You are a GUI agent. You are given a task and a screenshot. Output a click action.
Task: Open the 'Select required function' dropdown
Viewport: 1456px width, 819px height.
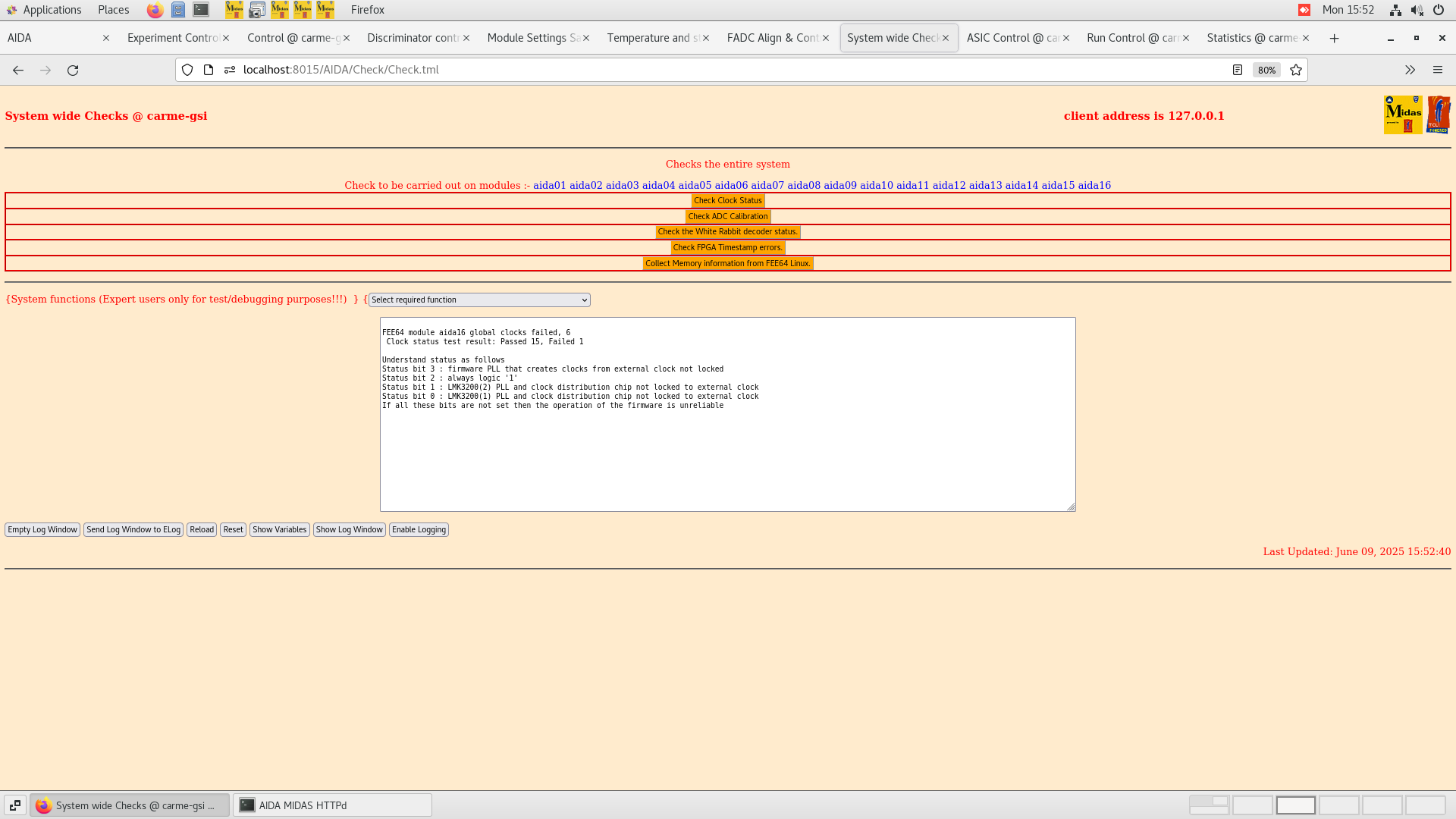[479, 300]
